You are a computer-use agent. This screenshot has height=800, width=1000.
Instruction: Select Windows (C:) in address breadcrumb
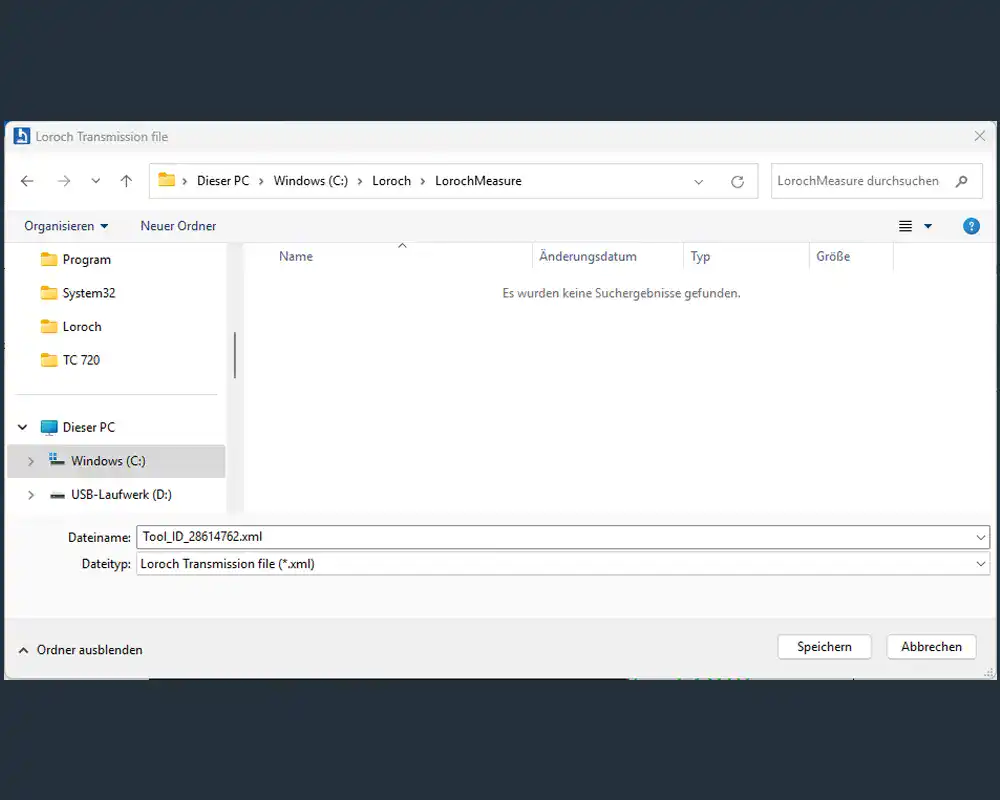pyautogui.click(x=311, y=181)
